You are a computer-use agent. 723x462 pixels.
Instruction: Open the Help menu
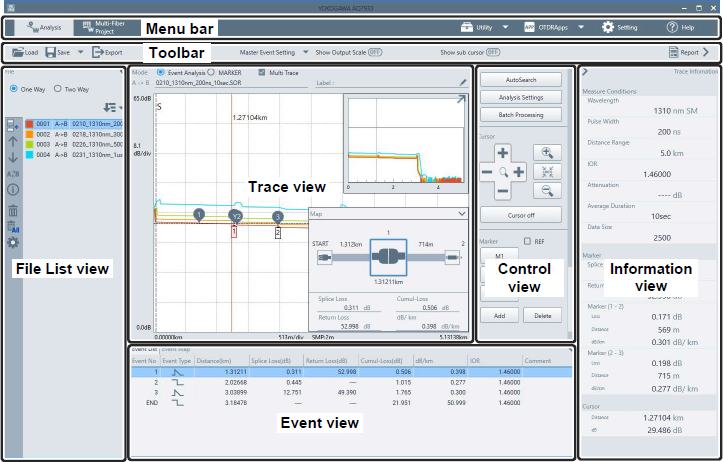click(x=680, y=27)
